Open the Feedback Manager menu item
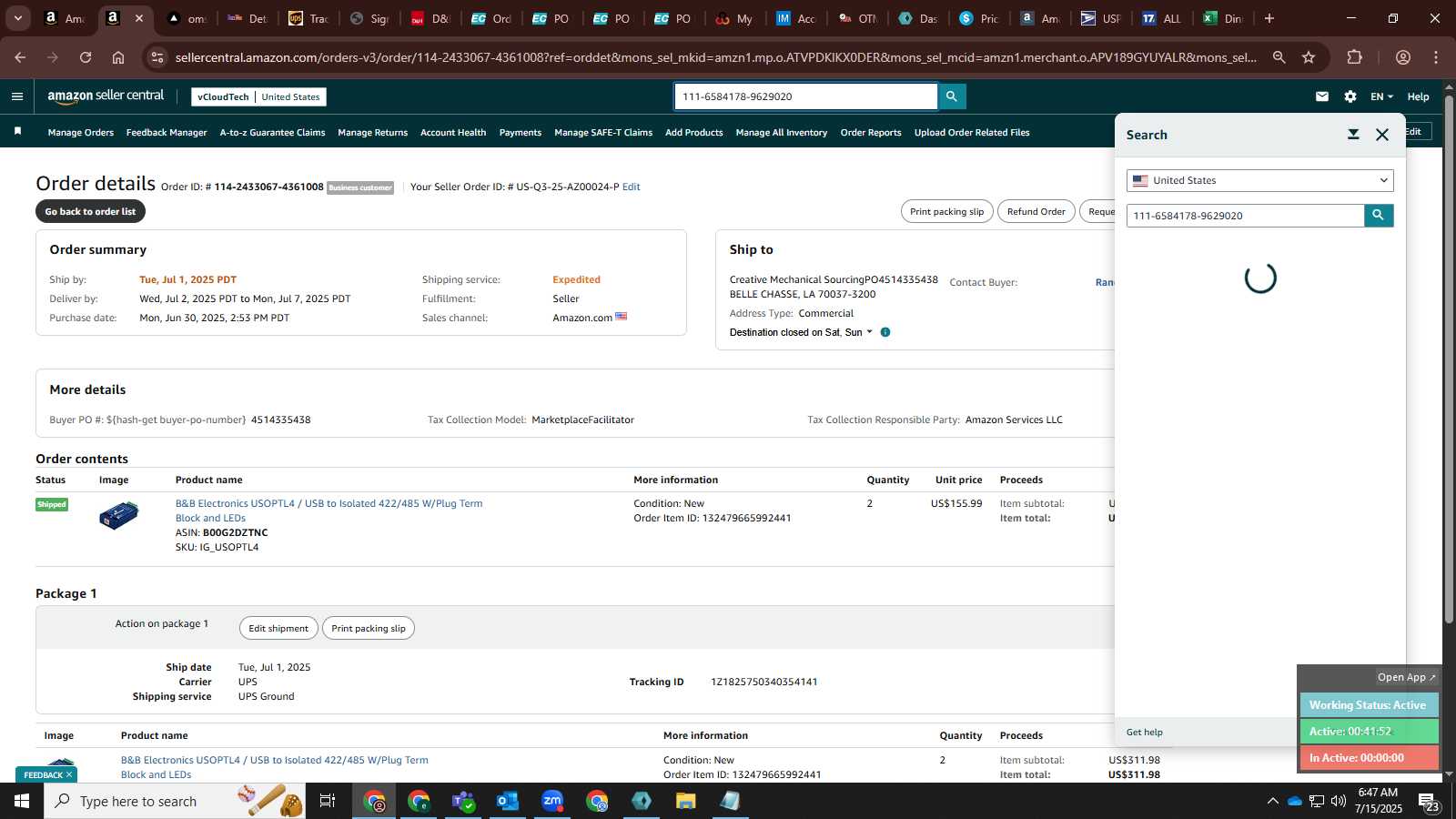 coord(167,133)
